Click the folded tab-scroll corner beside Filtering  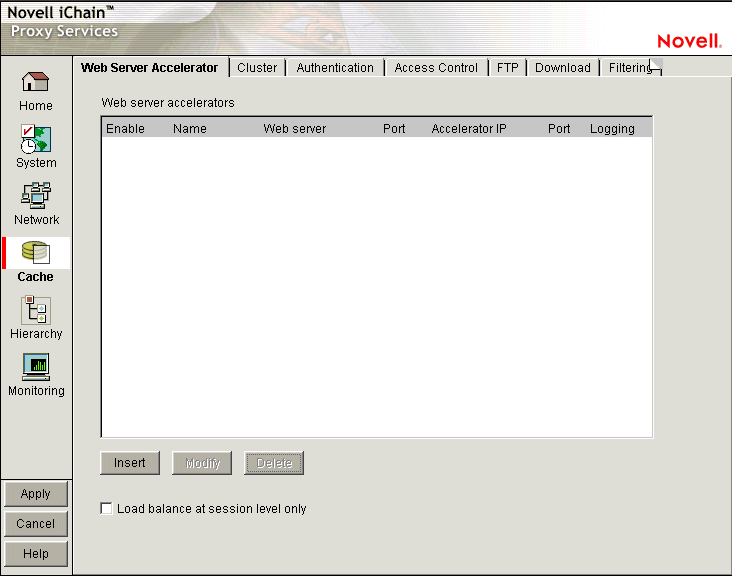point(656,66)
